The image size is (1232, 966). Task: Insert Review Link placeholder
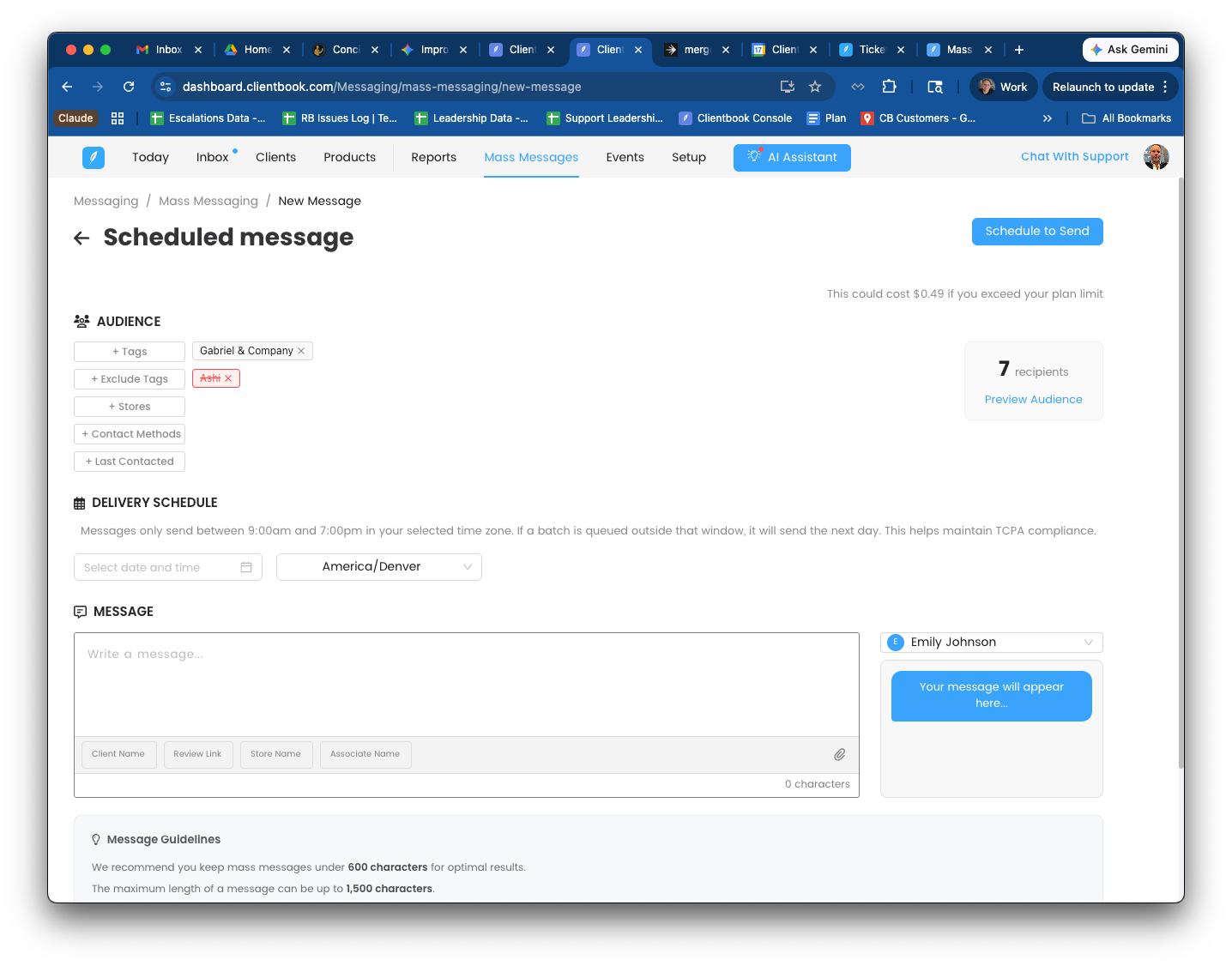click(x=197, y=754)
